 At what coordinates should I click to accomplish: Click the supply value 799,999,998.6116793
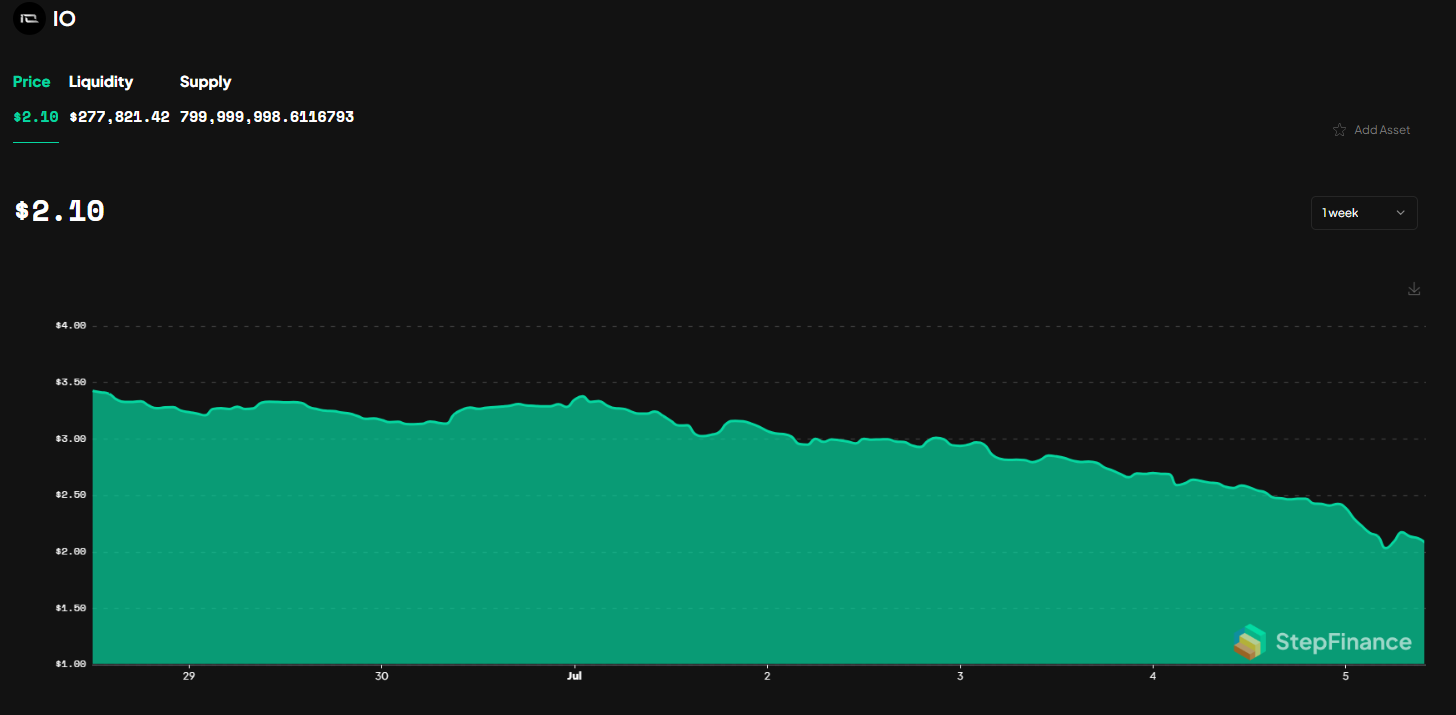coord(265,116)
